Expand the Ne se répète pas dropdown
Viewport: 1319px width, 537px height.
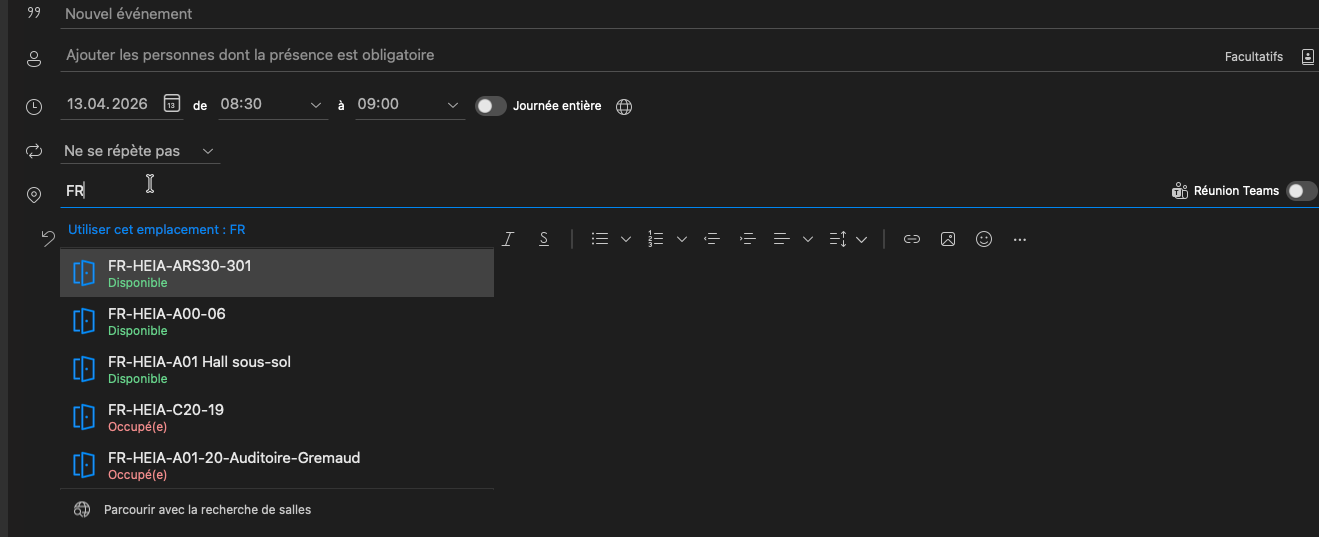pos(208,151)
